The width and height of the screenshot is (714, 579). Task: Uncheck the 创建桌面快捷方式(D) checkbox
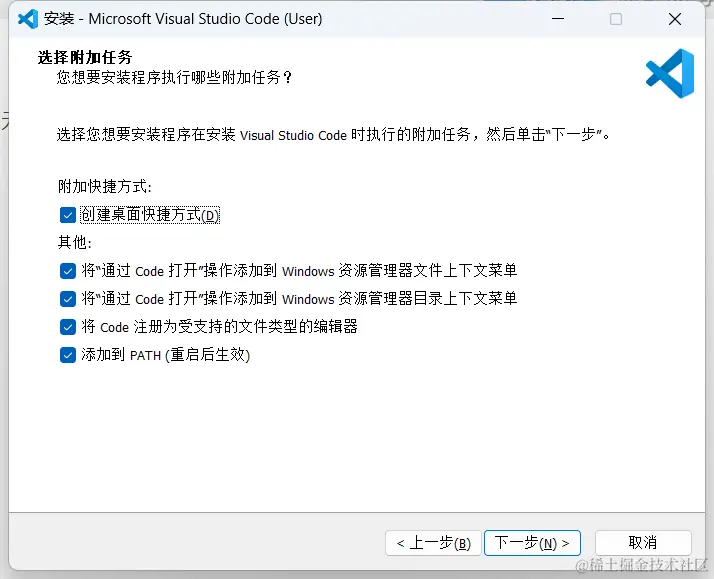coord(68,215)
